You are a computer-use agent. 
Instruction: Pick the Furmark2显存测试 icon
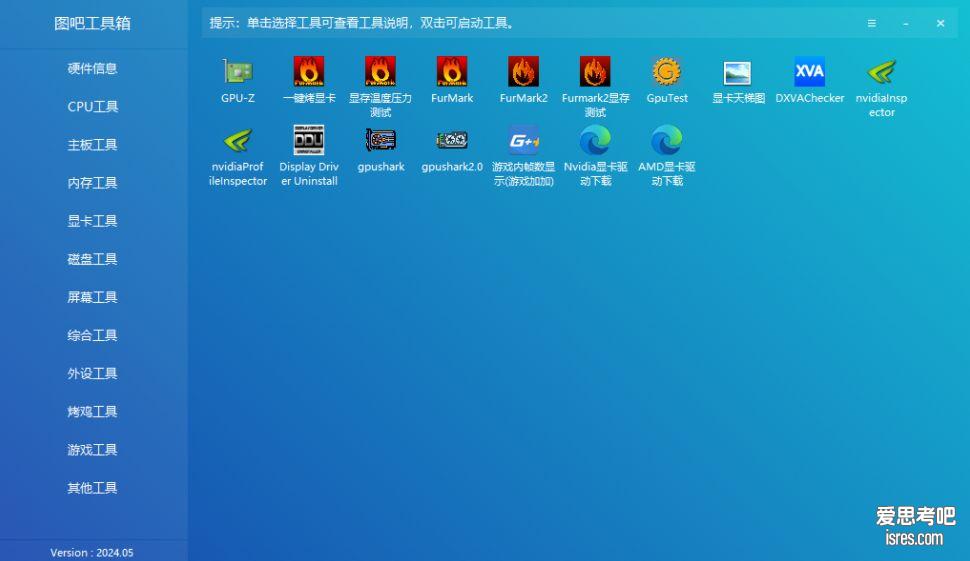[595, 72]
